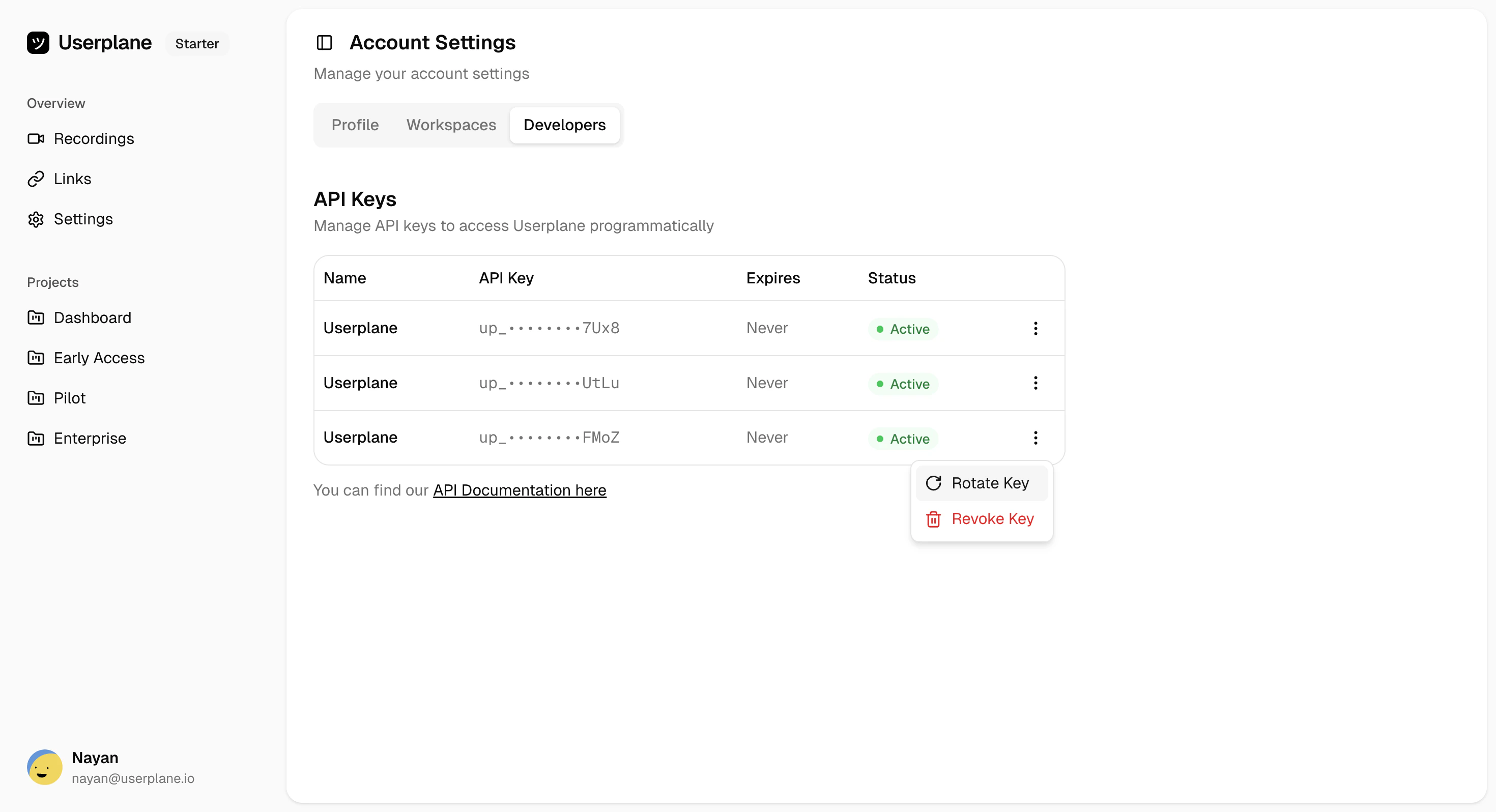Viewport: 1496px width, 812px height.
Task: Click the sidebar panel icon beside Account Settings
Action: click(x=324, y=42)
